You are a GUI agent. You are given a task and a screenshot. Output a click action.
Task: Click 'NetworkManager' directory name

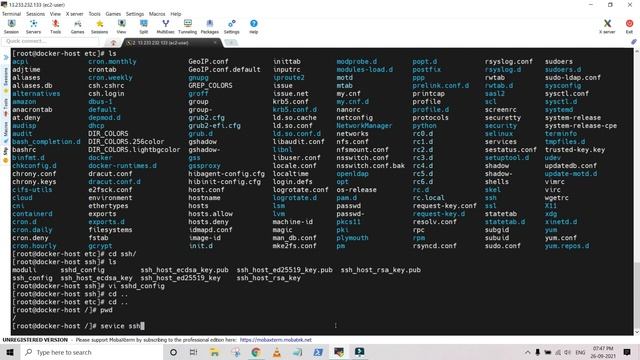coord(364,126)
